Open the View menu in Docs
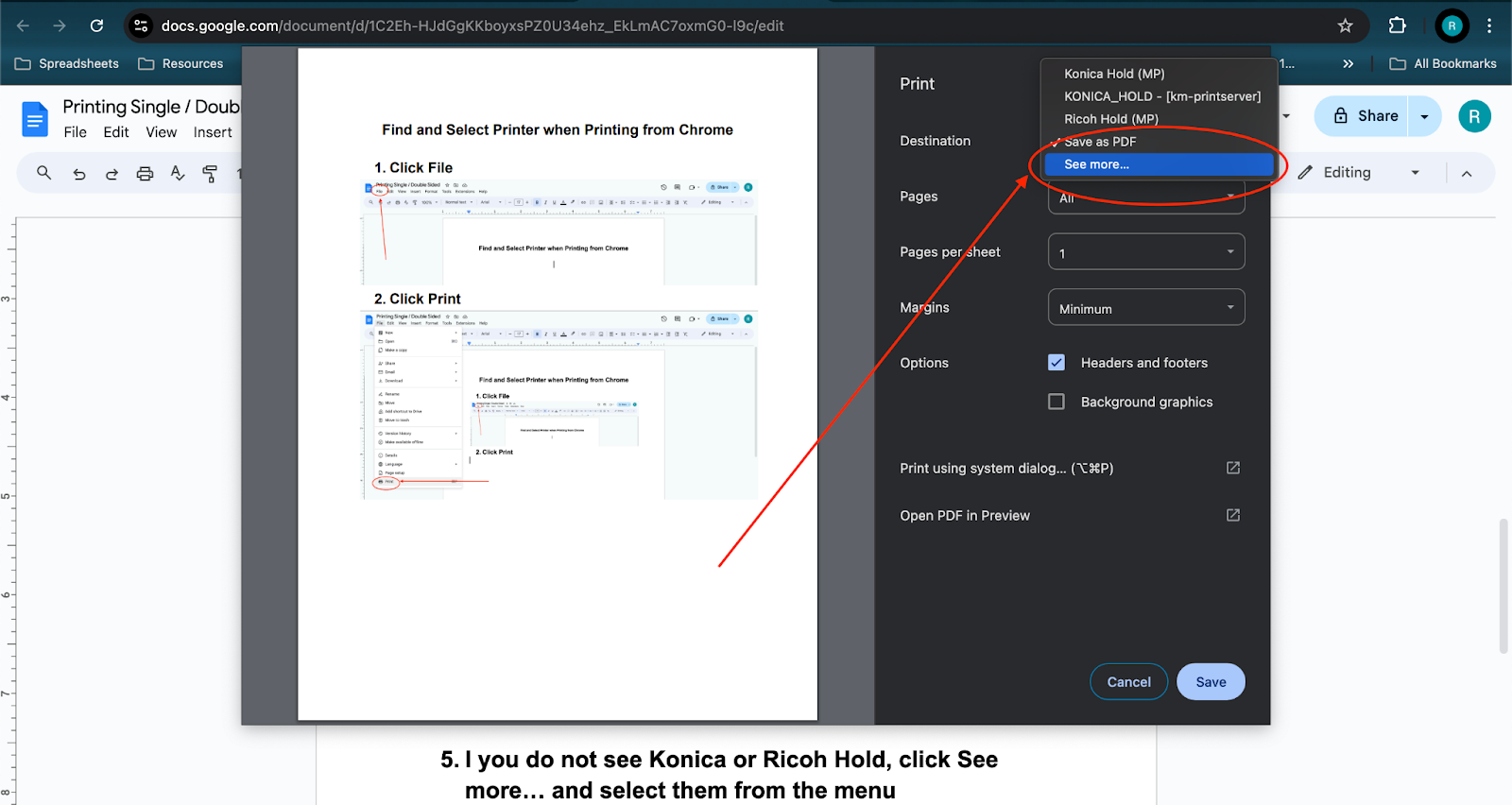The image size is (1512, 805). tap(162, 132)
